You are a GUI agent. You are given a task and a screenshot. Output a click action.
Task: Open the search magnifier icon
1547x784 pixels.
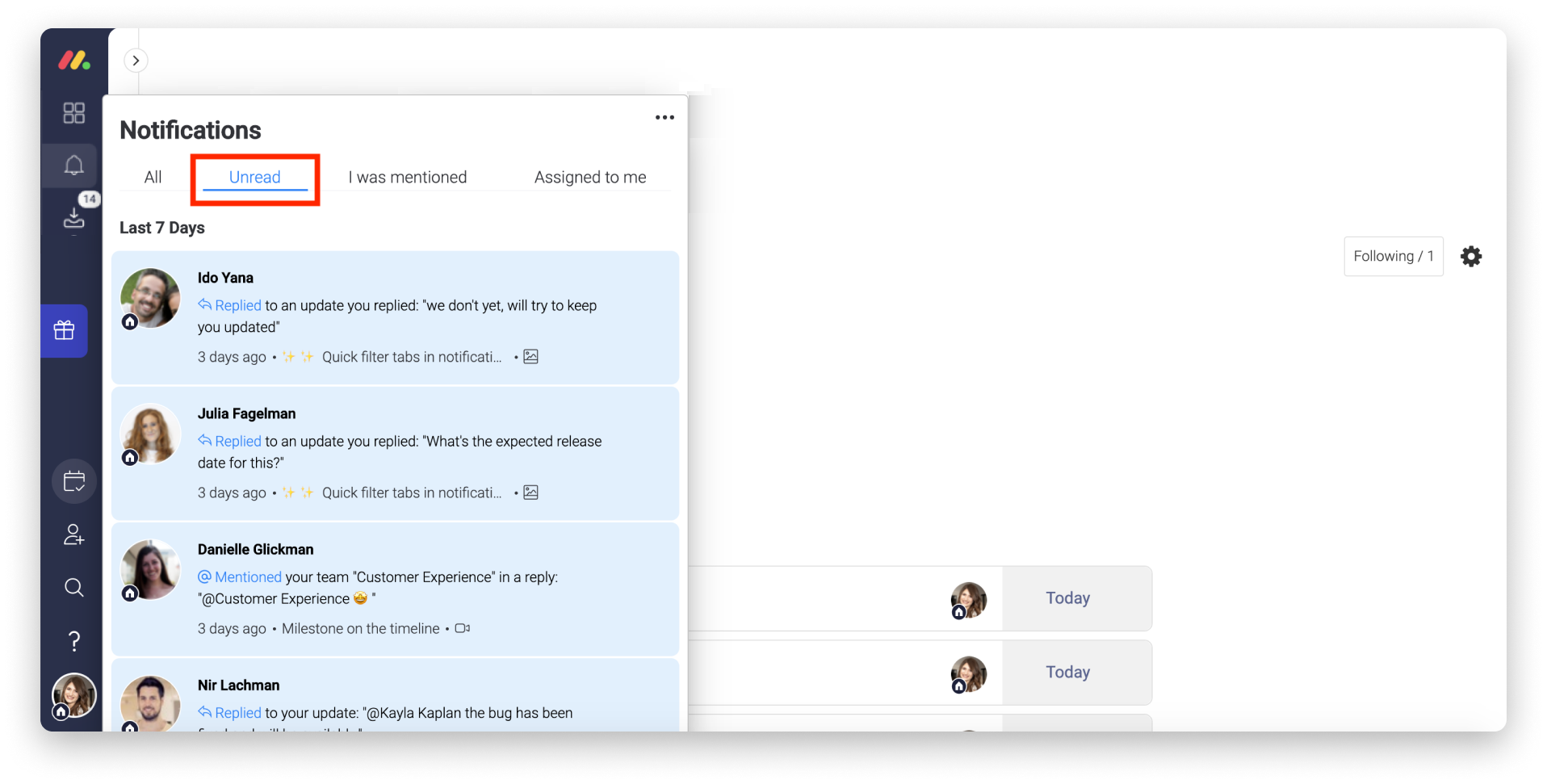(73, 587)
